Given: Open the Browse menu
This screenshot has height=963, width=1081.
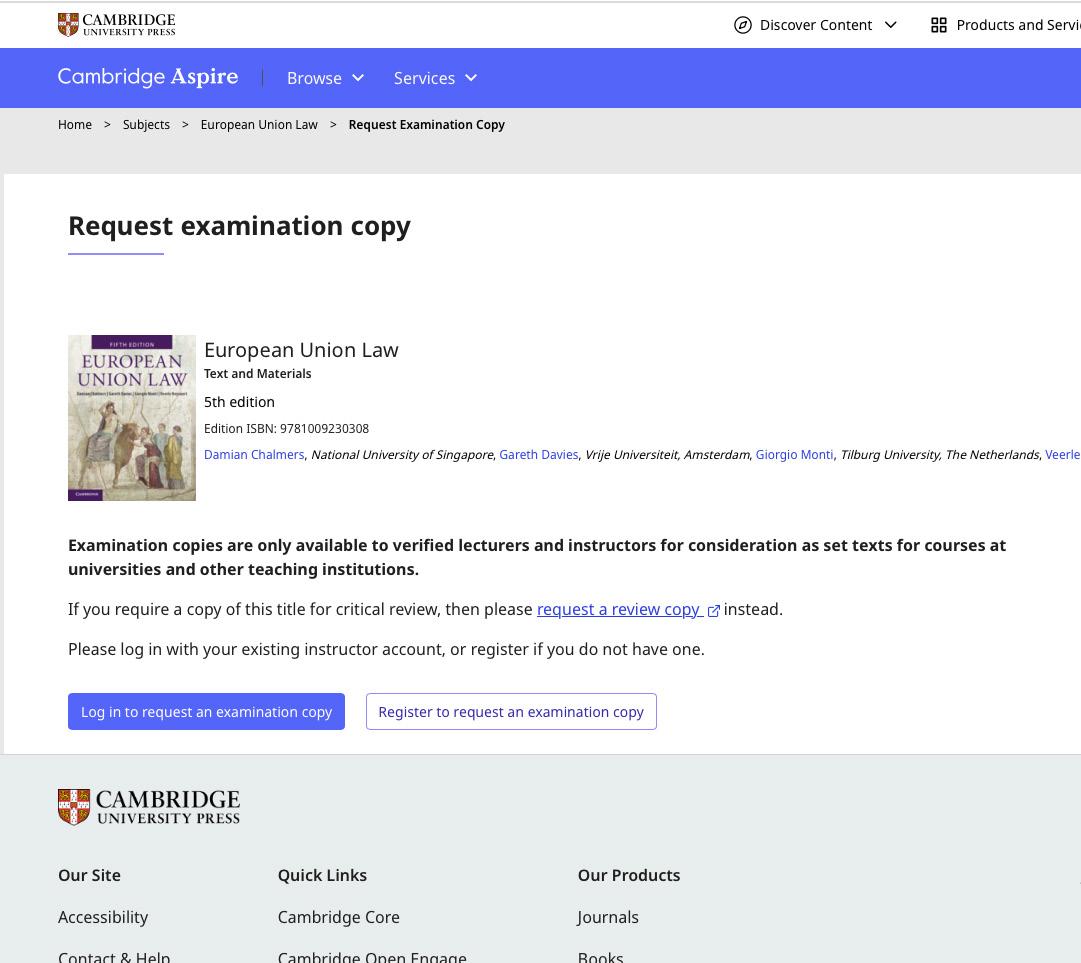Looking at the screenshot, I should 325,78.
